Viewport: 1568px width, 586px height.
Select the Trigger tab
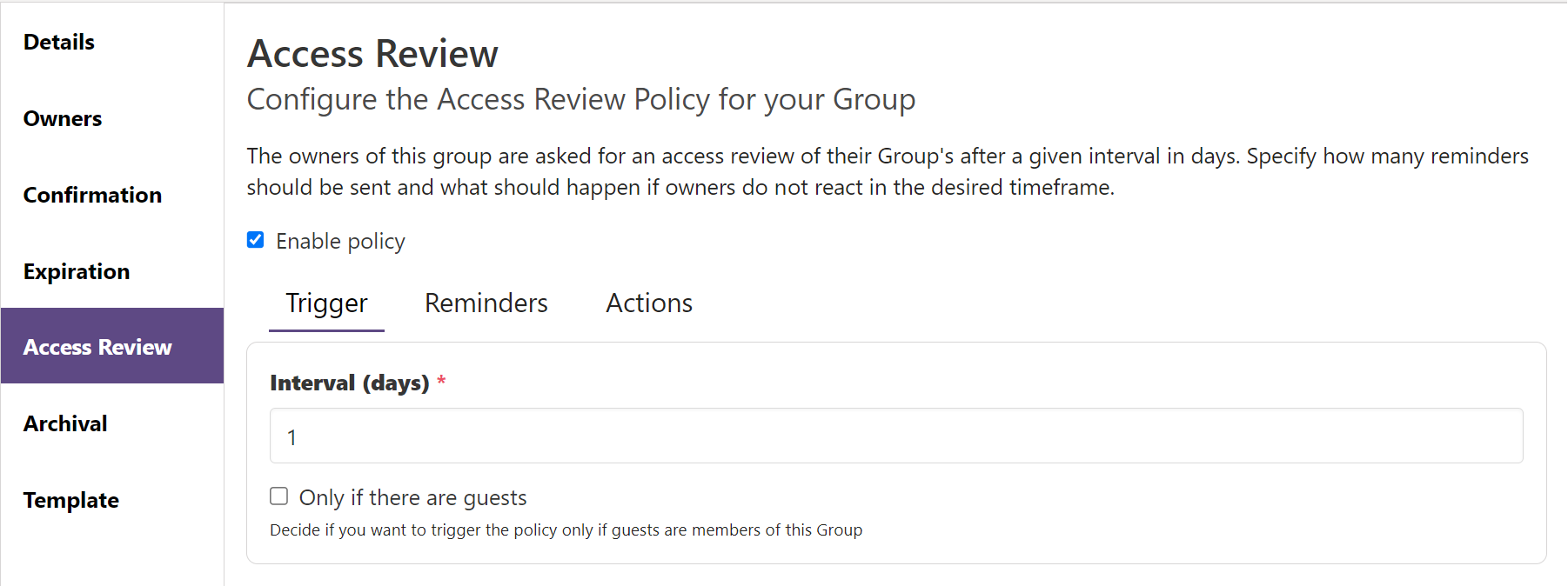pos(326,303)
